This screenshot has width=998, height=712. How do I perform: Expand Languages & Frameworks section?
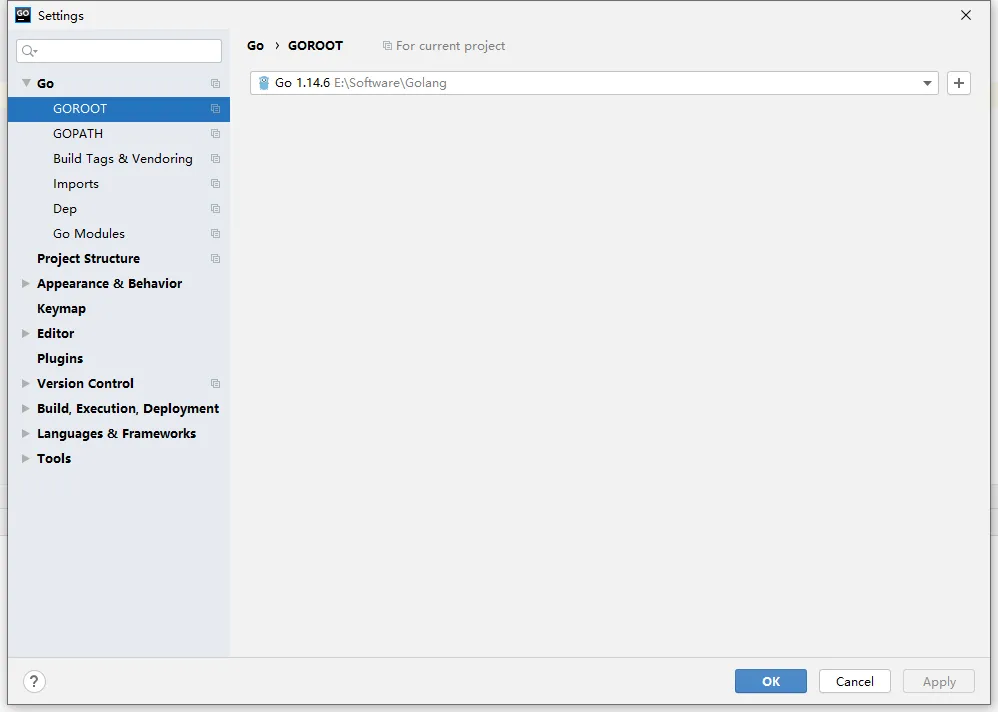(x=26, y=434)
